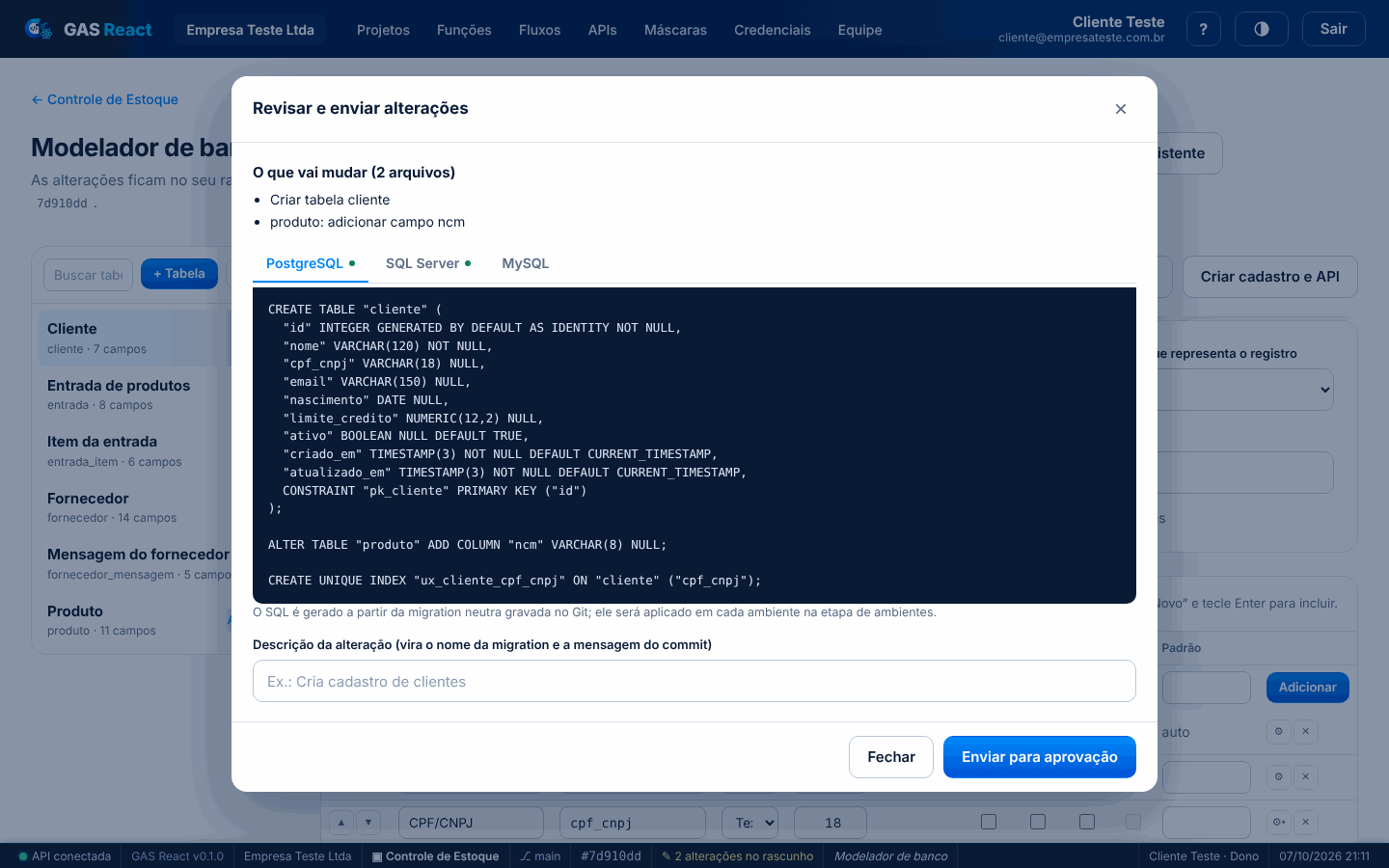Viewport: 1389px width, 868px height.
Task: Move the CPF/CNPJ field up
Action: click(340, 823)
